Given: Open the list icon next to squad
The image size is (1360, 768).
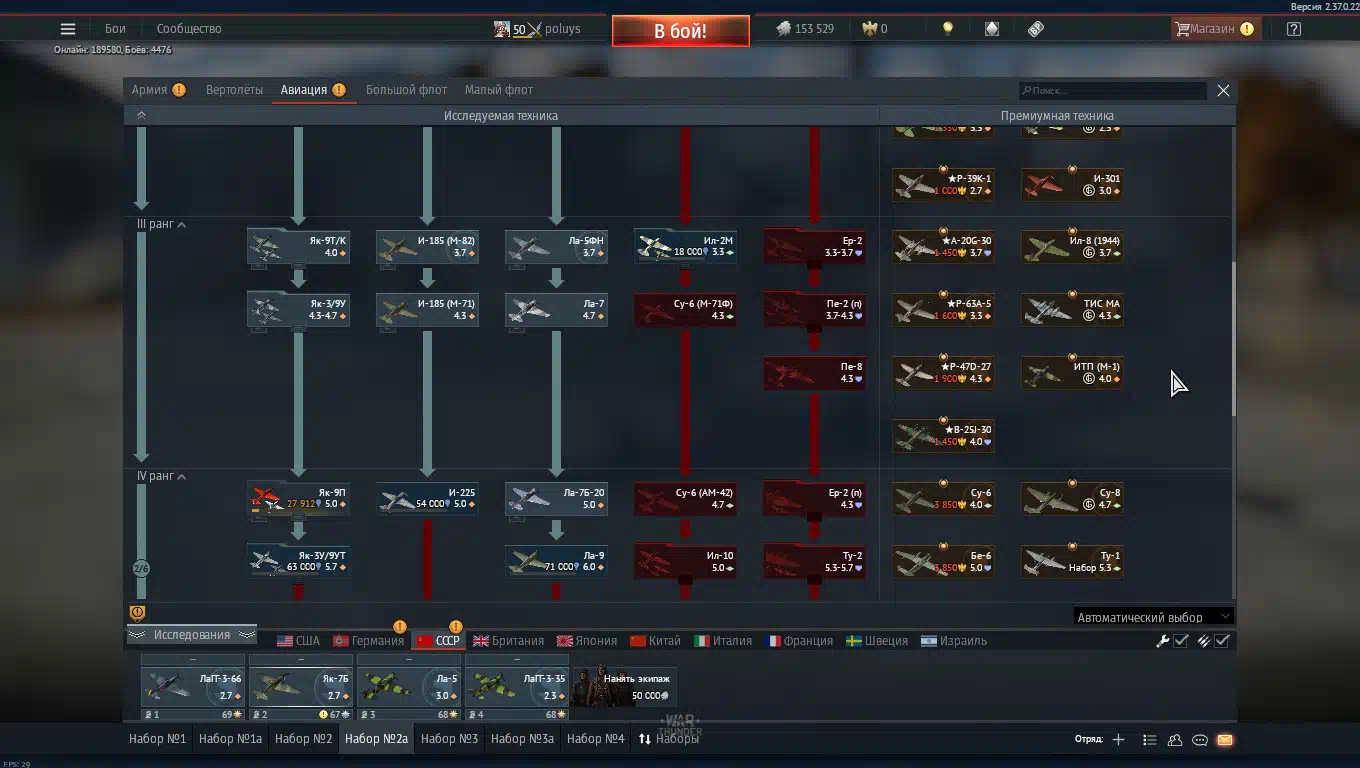Looking at the screenshot, I should coord(1150,740).
